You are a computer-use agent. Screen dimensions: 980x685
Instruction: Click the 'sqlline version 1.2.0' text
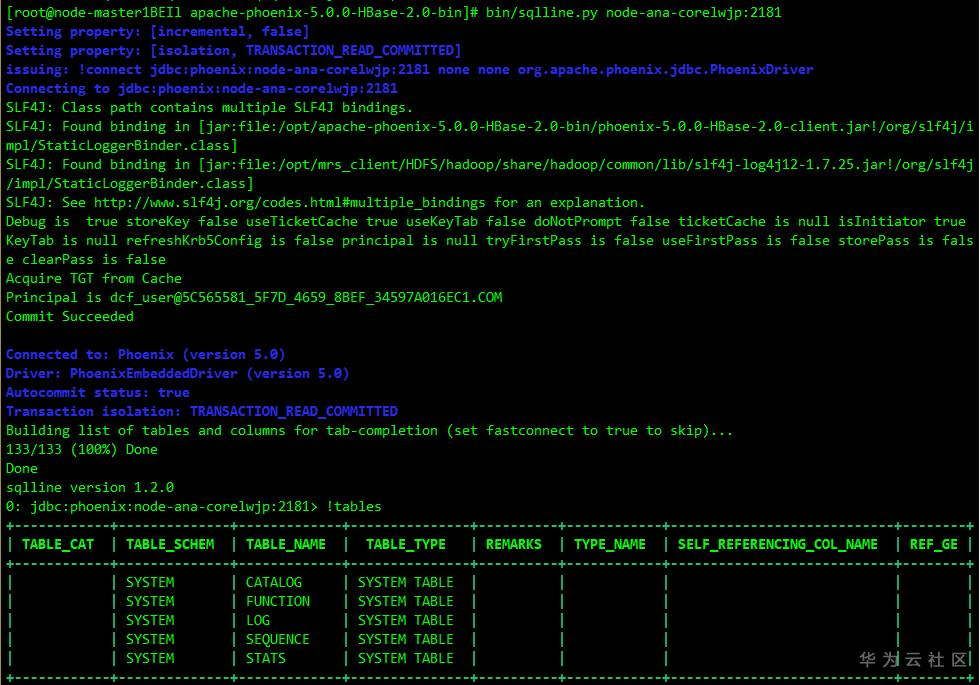[90, 487]
